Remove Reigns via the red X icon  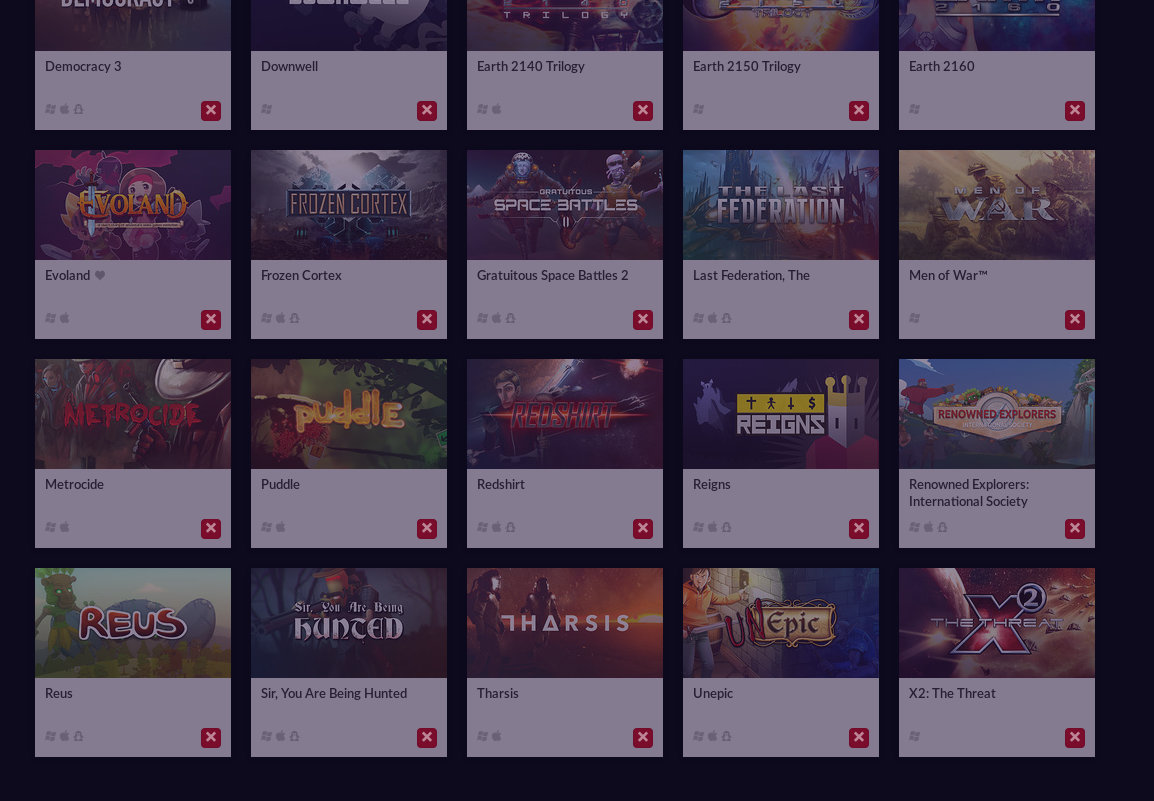click(x=859, y=529)
